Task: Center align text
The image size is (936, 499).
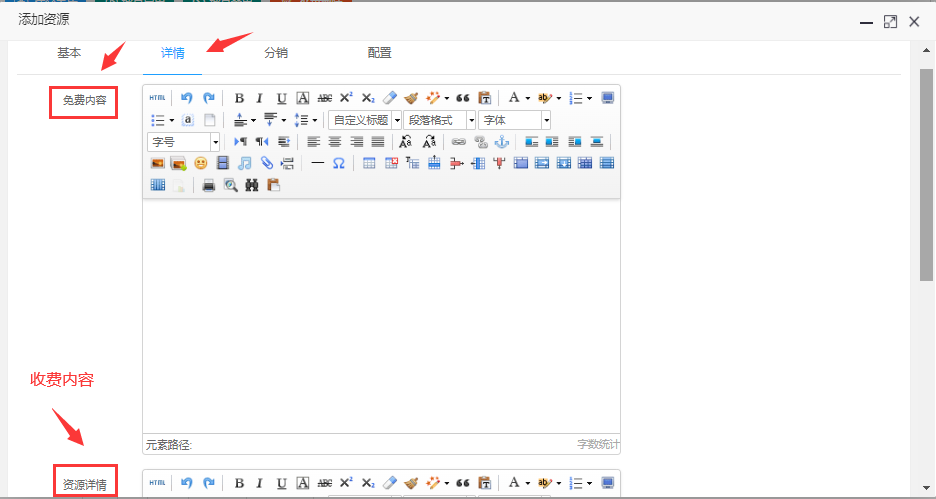Action: 335,142
